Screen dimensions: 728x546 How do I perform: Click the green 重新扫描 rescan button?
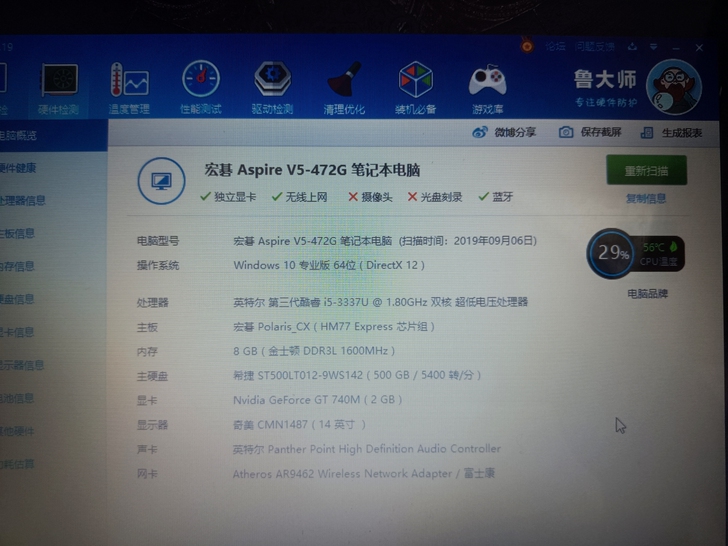[646, 170]
